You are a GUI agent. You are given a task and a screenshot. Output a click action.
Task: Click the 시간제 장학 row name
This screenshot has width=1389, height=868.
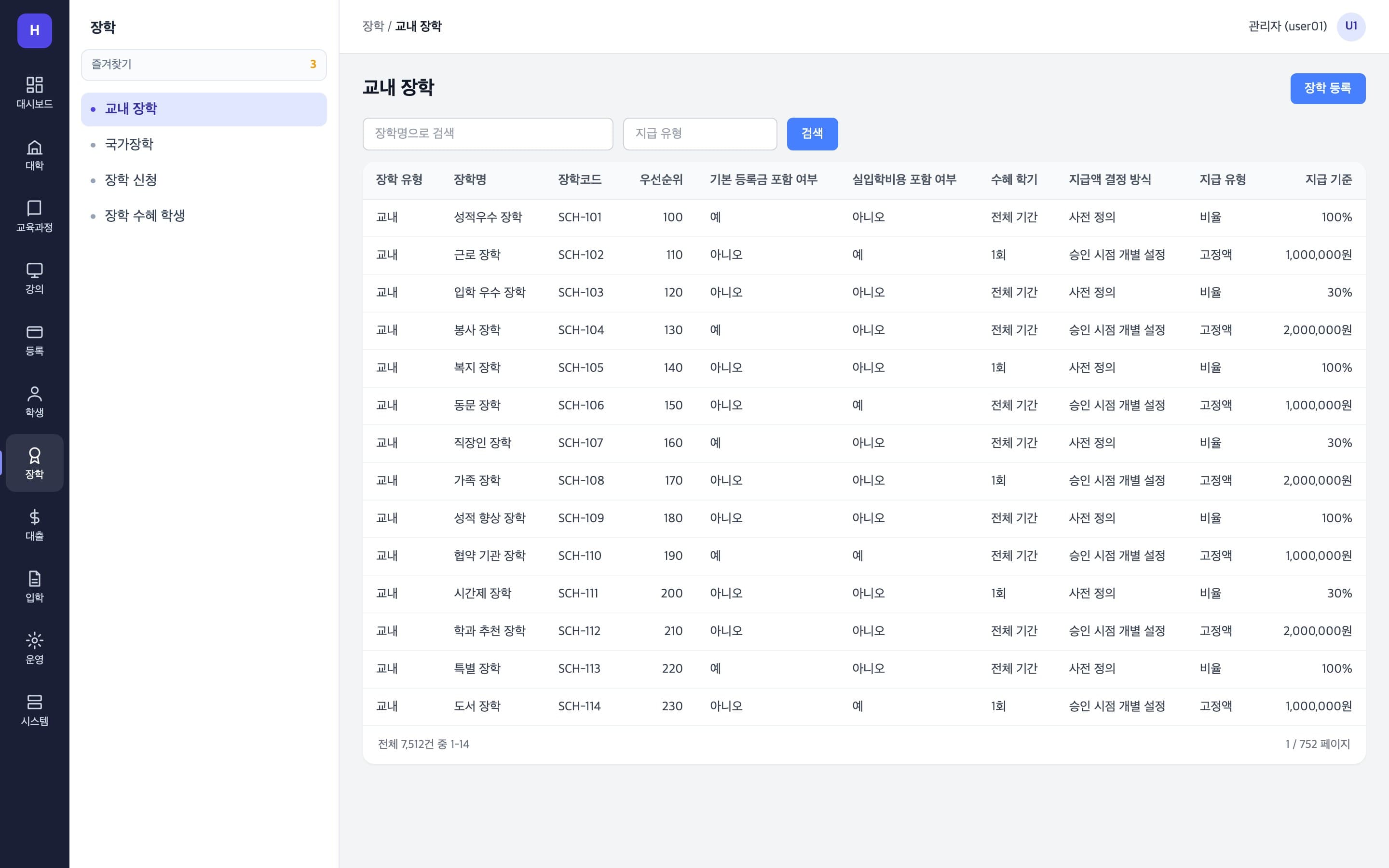coord(482,594)
